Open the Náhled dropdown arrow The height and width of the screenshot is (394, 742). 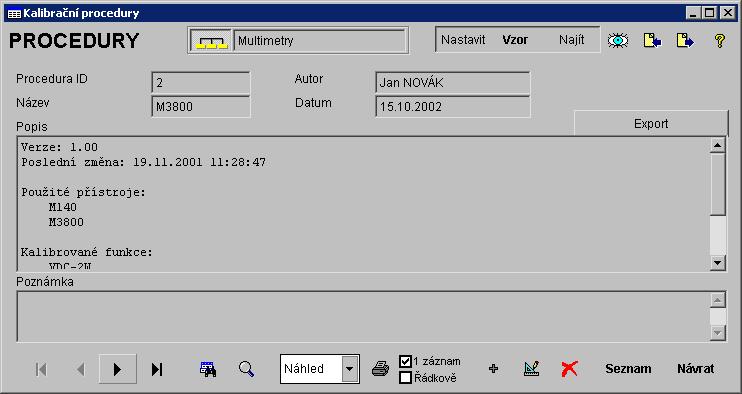click(350, 369)
